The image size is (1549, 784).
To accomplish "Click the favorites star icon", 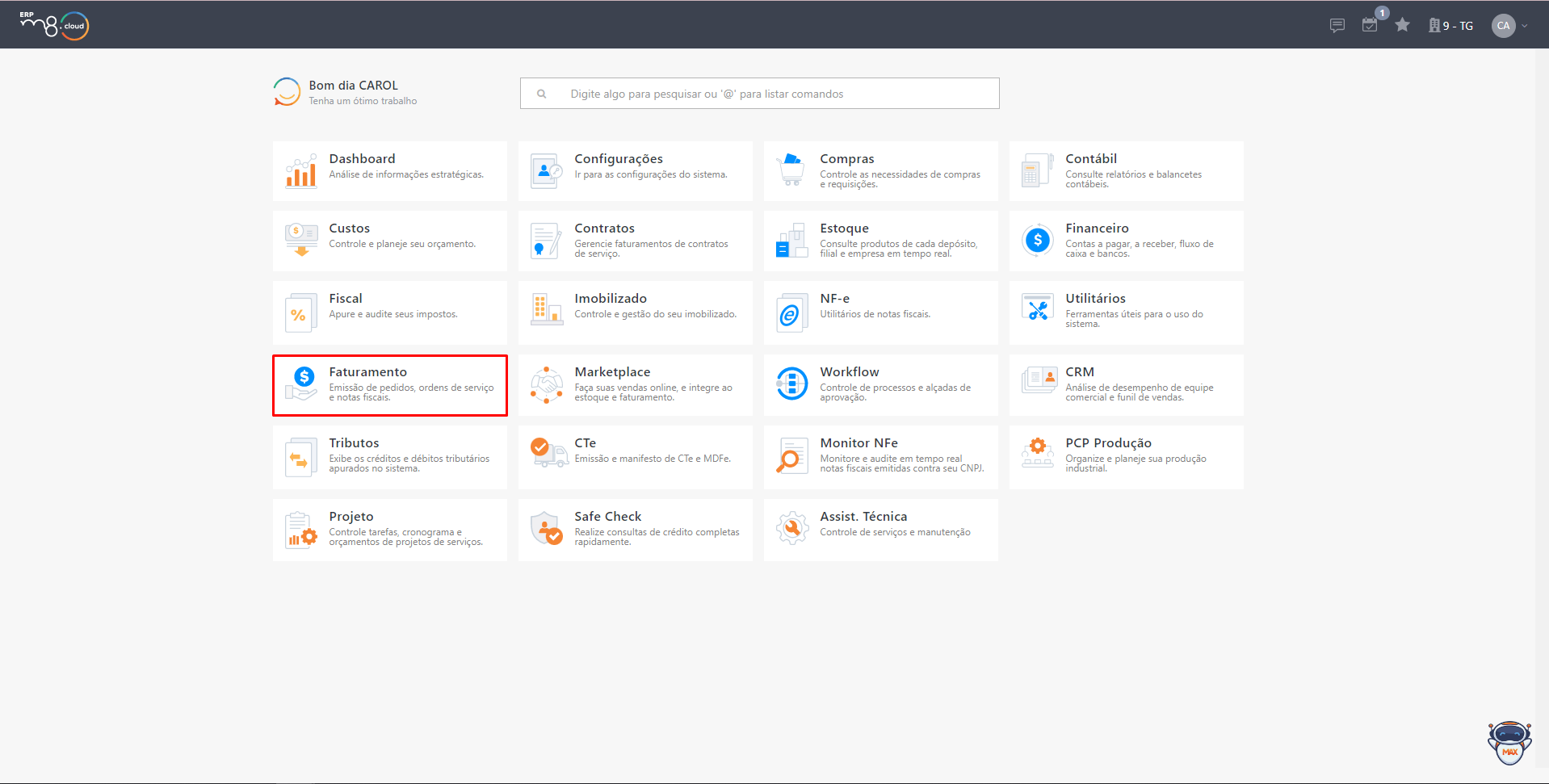I will click(x=1403, y=25).
